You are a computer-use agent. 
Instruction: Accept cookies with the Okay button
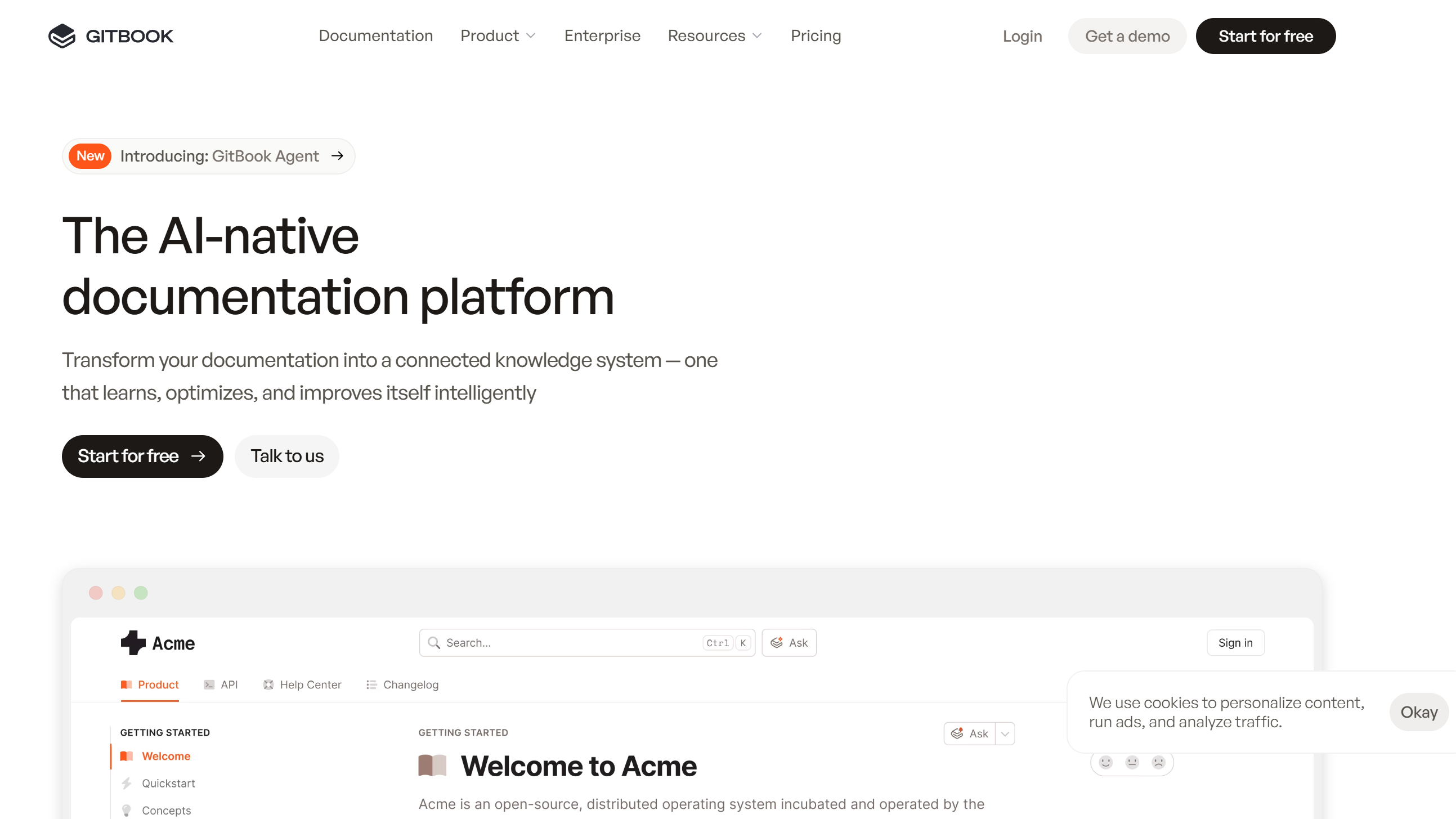[1418, 711]
